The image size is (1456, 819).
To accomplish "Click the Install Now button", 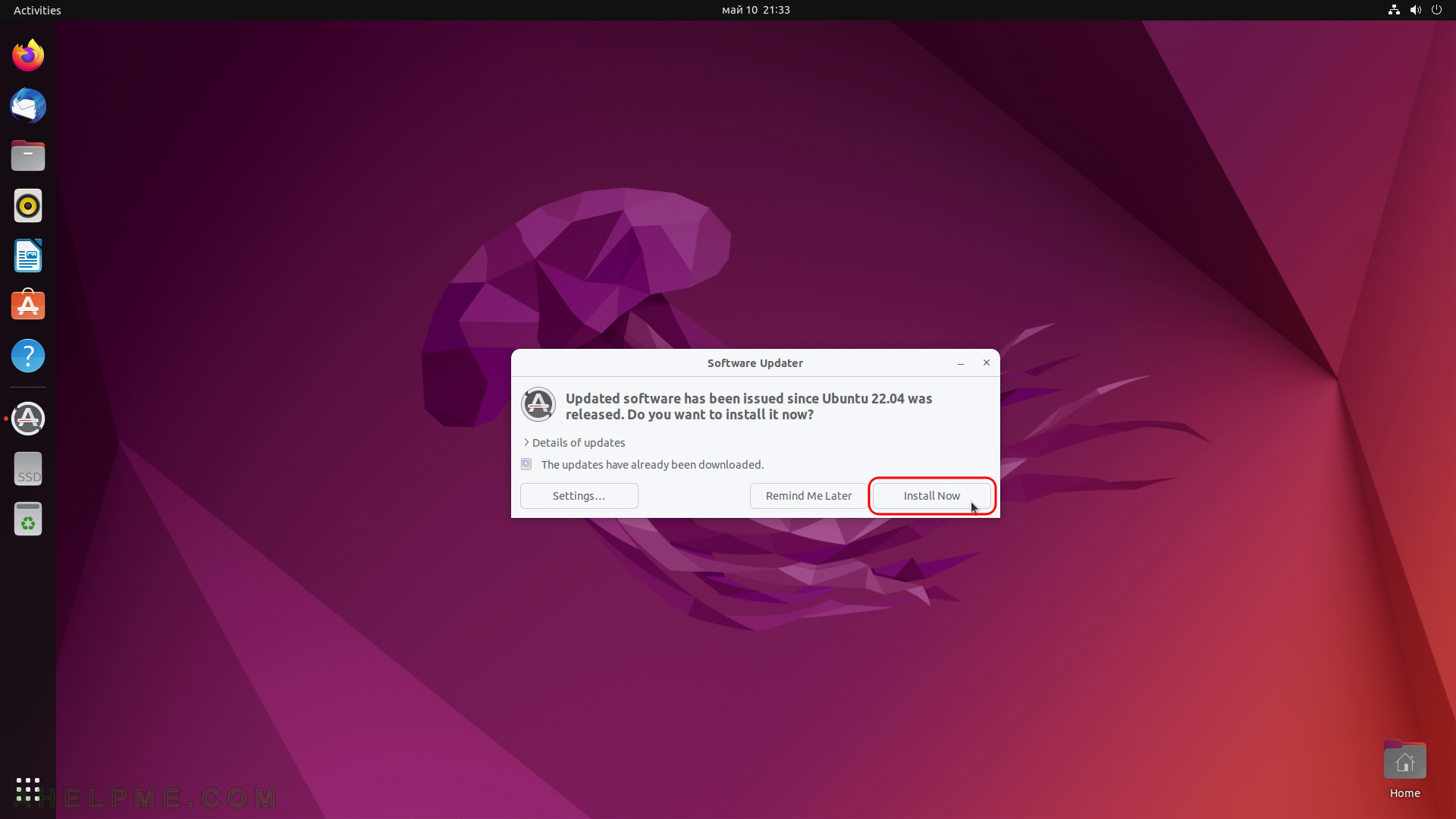I will point(932,496).
